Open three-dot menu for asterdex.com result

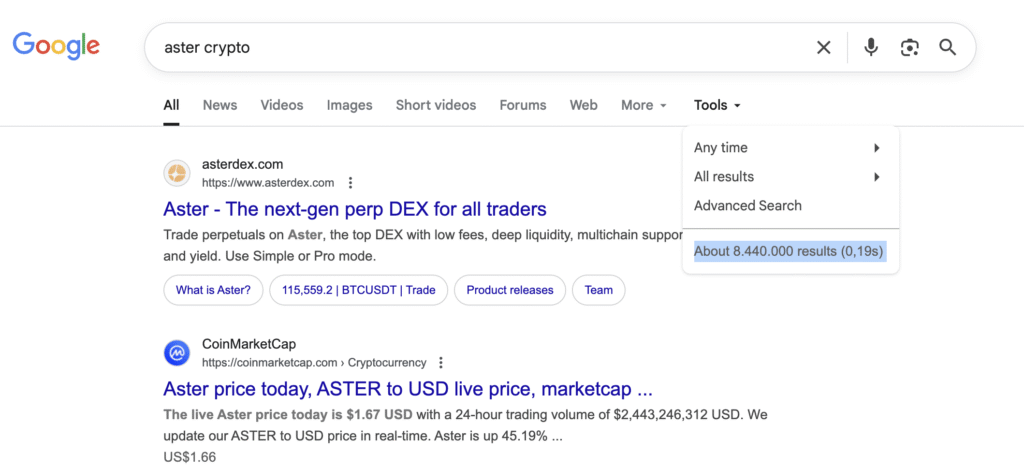350,183
